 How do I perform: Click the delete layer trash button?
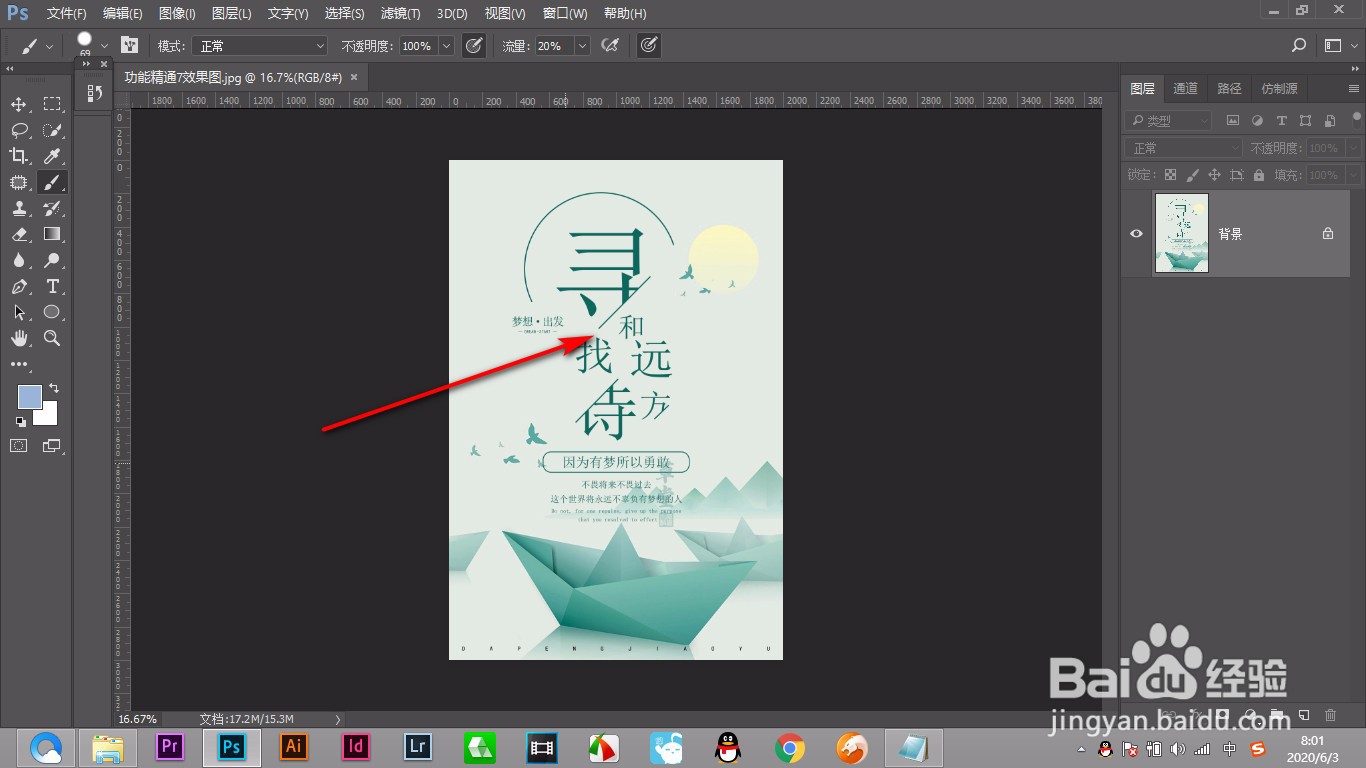coord(1330,716)
